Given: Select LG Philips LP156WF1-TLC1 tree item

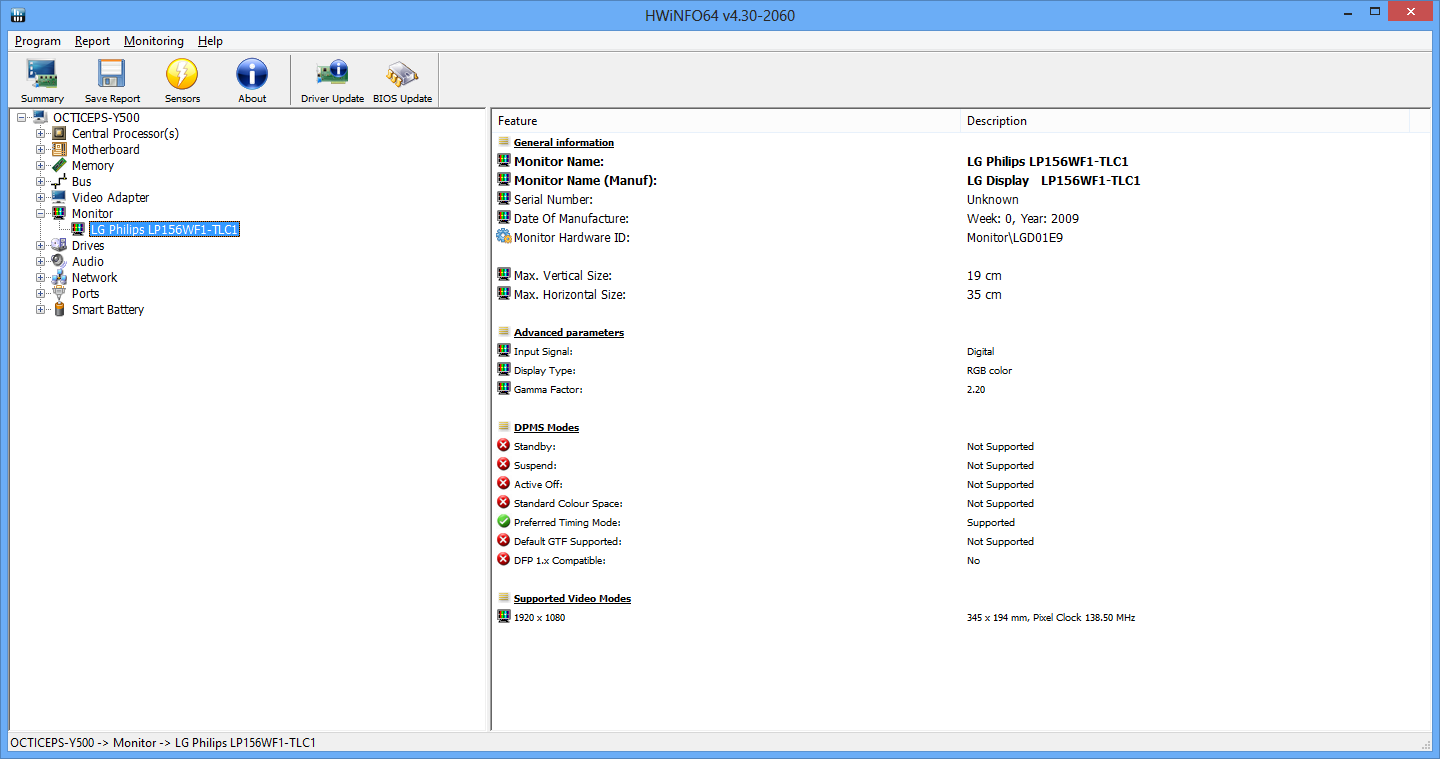Looking at the screenshot, I should pyautogui.click(x=164, y=230).
